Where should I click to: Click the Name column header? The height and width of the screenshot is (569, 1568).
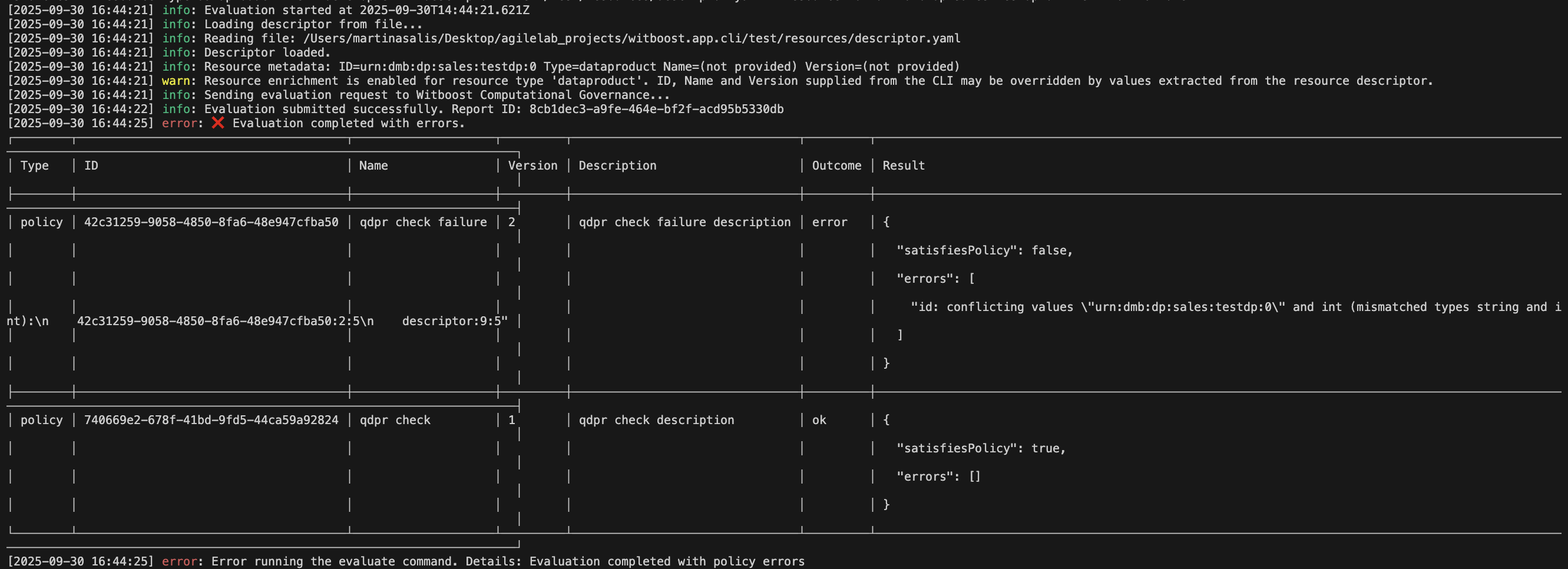(x=373, y=166)
